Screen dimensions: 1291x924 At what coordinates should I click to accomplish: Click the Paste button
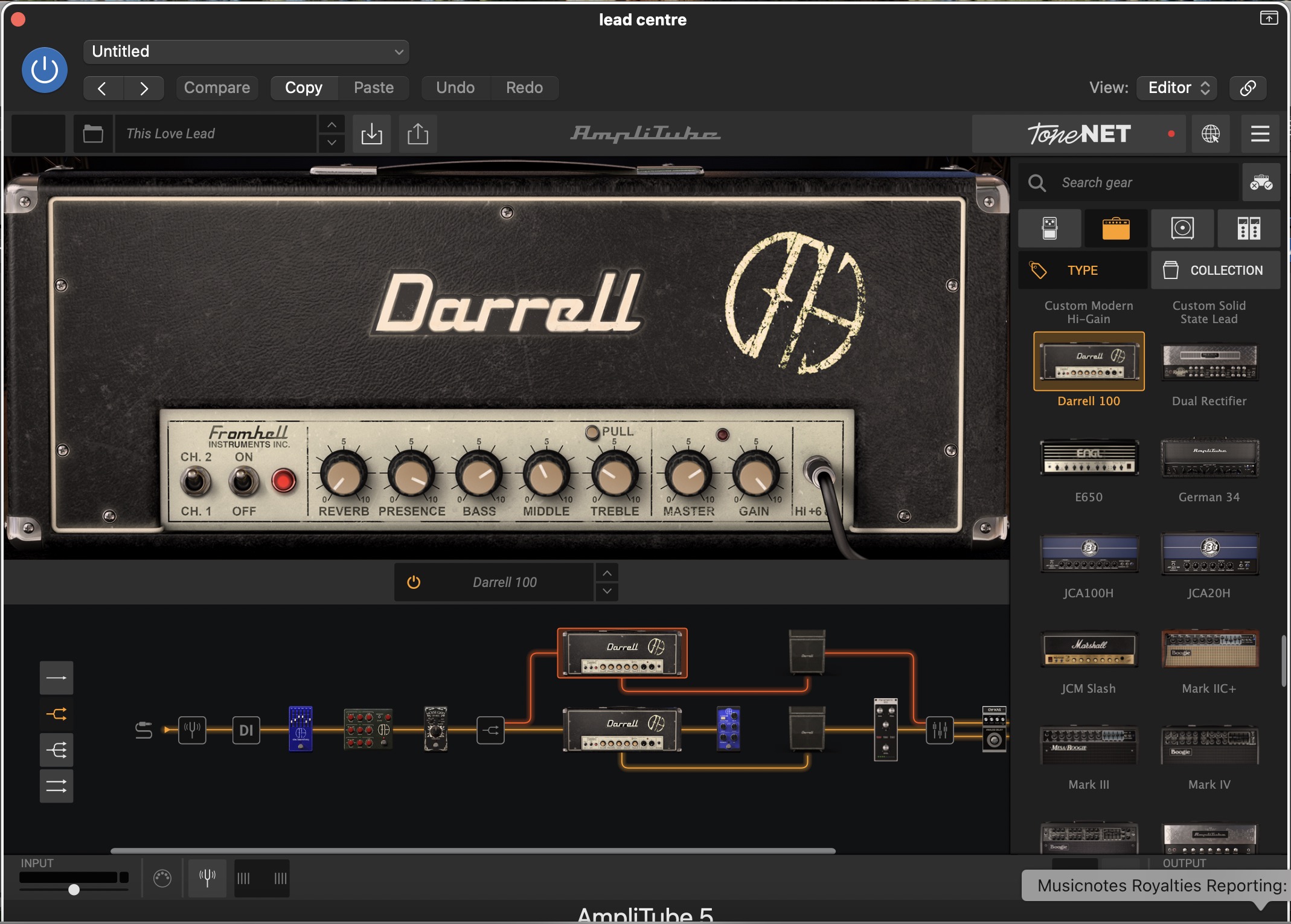[x=374, y=88]
